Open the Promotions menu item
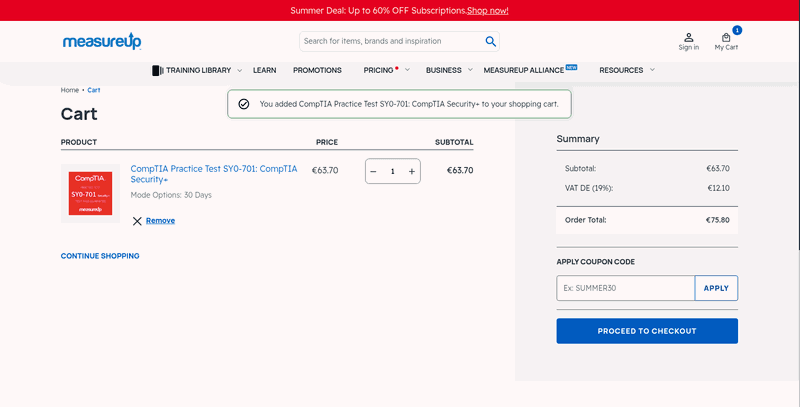 [317, 70]
